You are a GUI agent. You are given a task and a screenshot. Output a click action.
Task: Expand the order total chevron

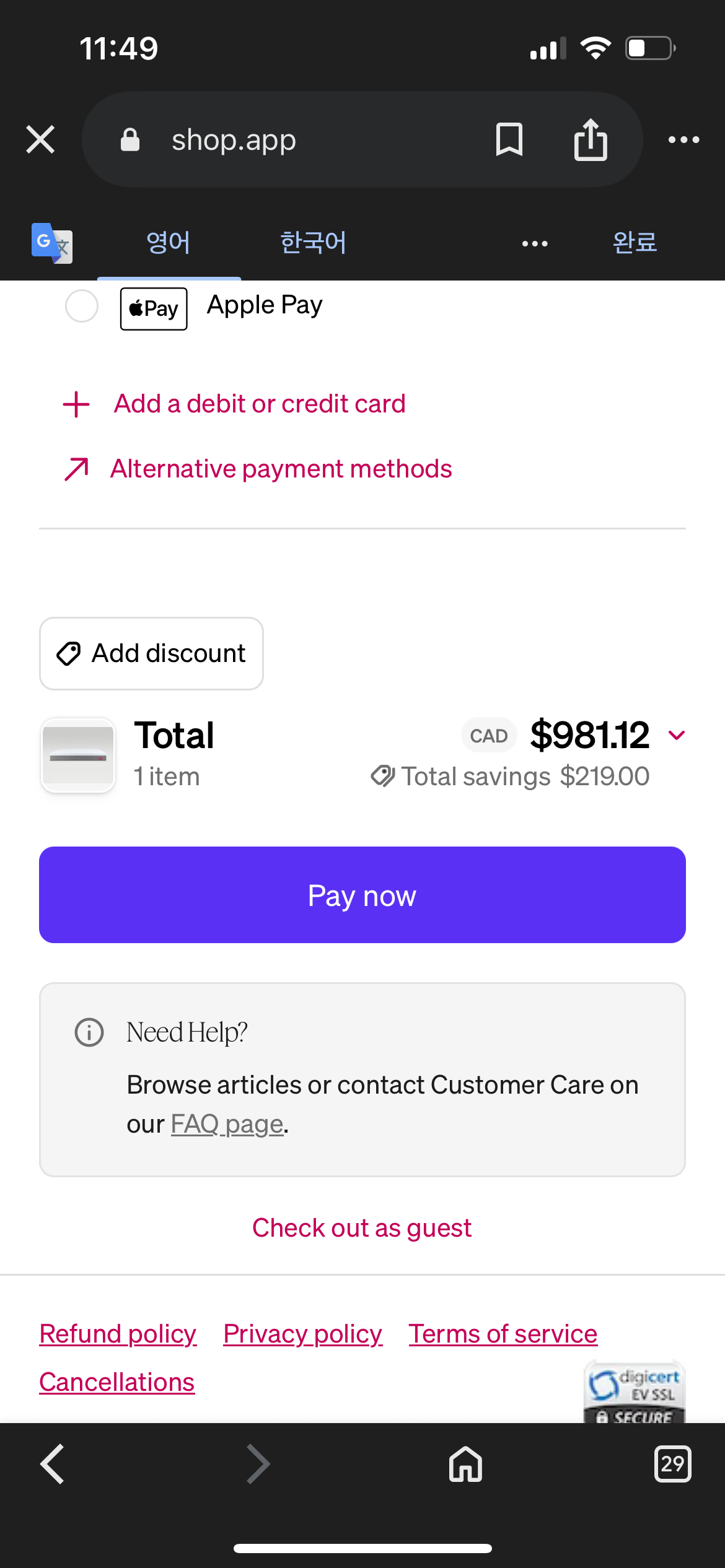pos(677,736)
